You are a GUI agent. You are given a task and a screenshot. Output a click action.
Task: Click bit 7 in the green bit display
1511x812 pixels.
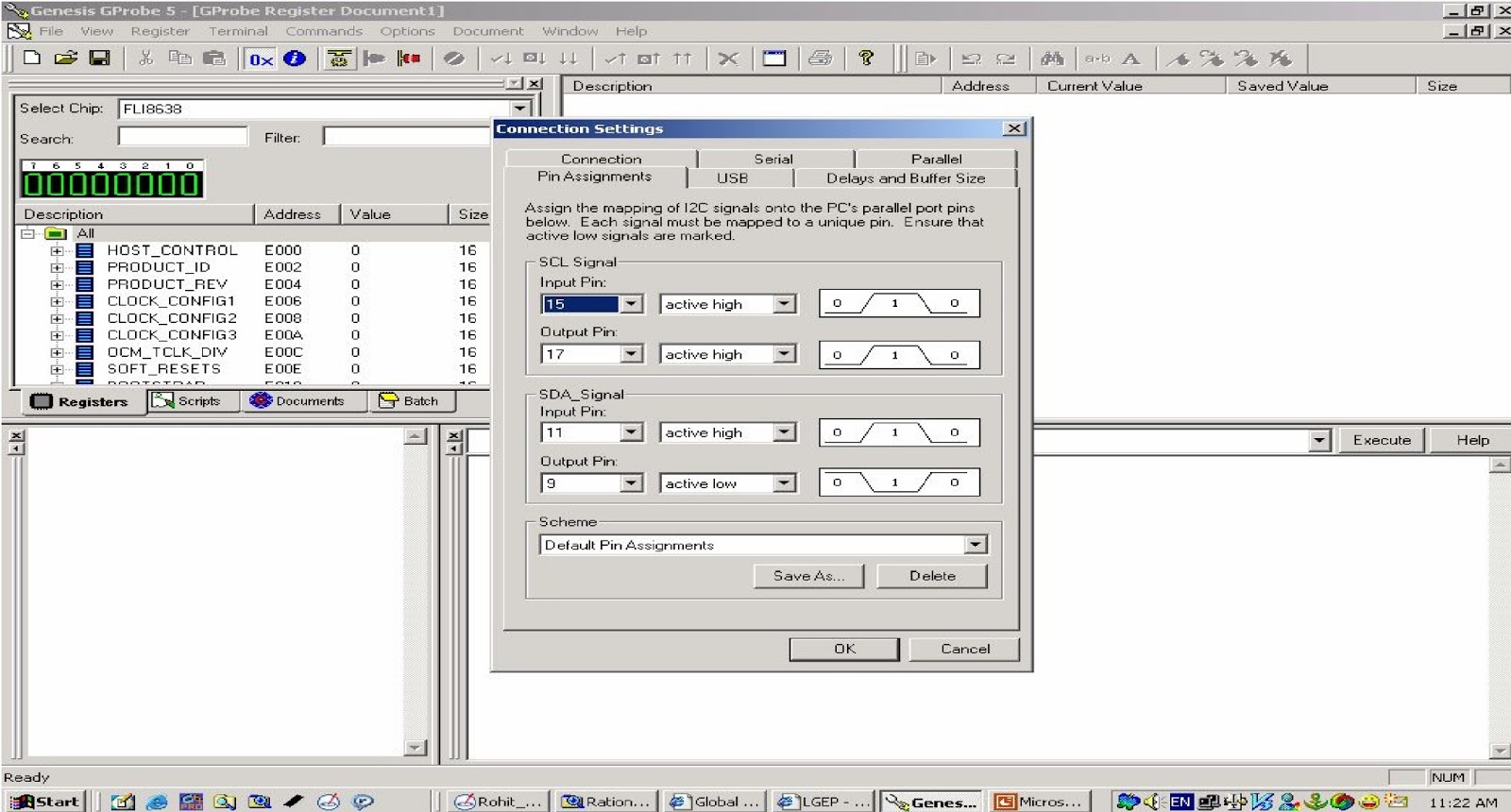tap(33, 184)
